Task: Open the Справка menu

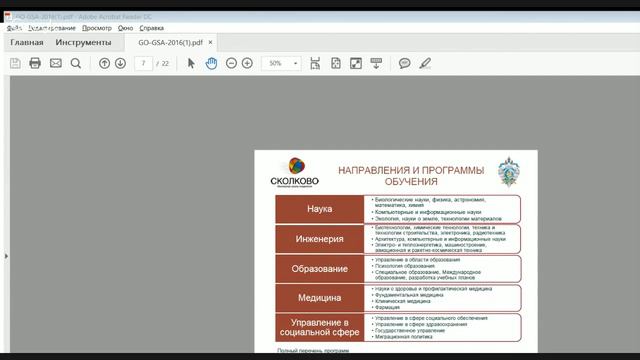Action: coord(151,28)
